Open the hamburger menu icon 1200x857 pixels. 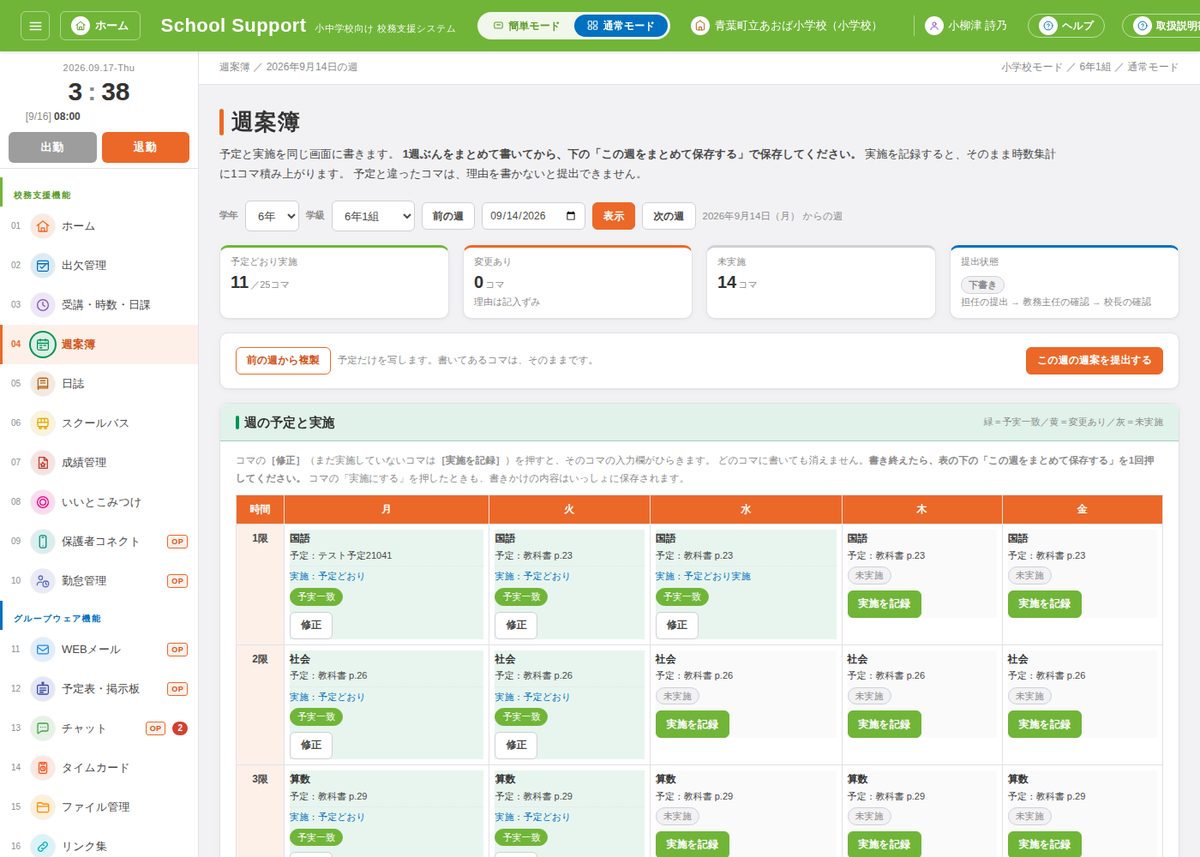pyautogui.click(x=34, y=26)
